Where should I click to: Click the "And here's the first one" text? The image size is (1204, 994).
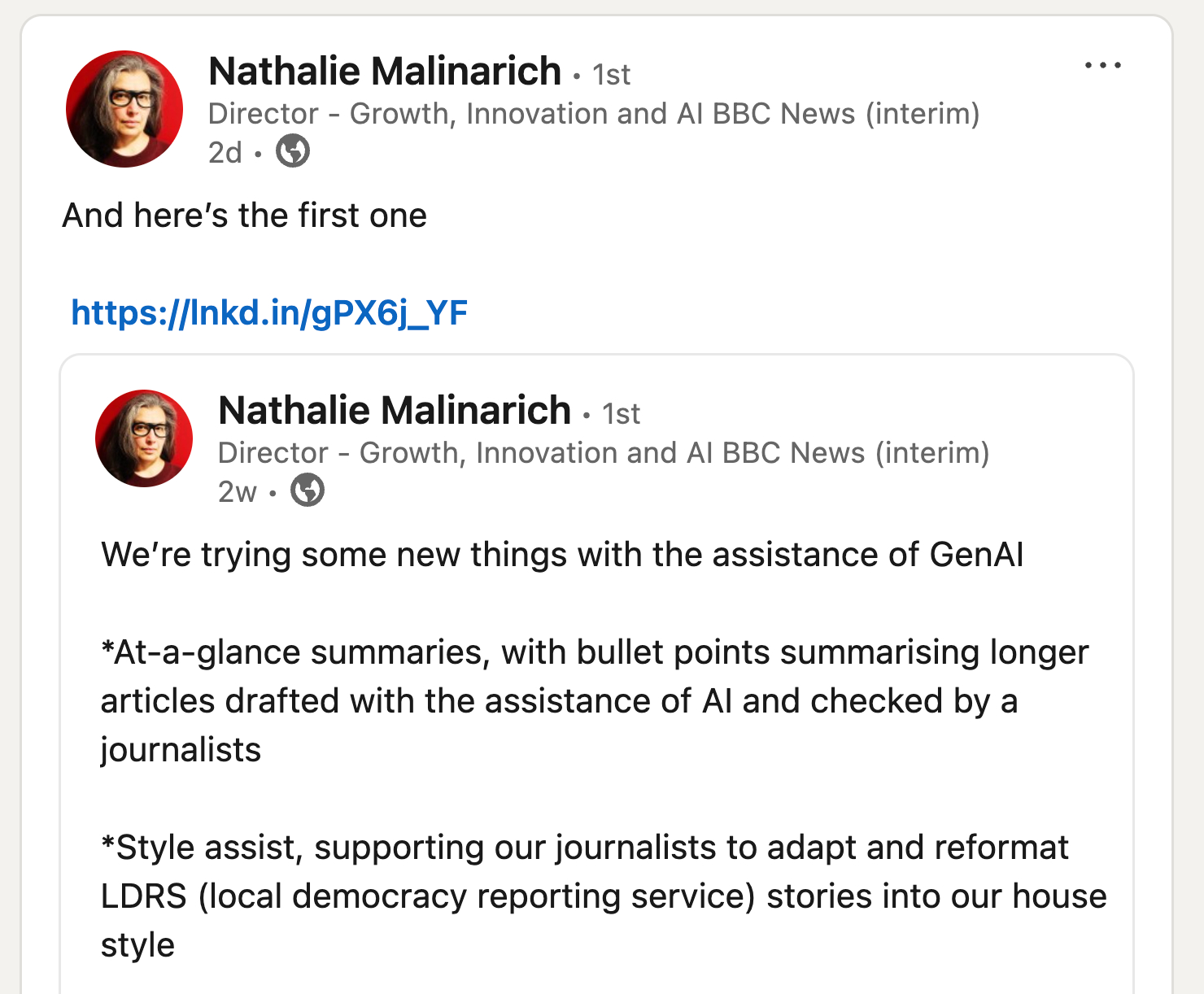(x=245, y=216)
